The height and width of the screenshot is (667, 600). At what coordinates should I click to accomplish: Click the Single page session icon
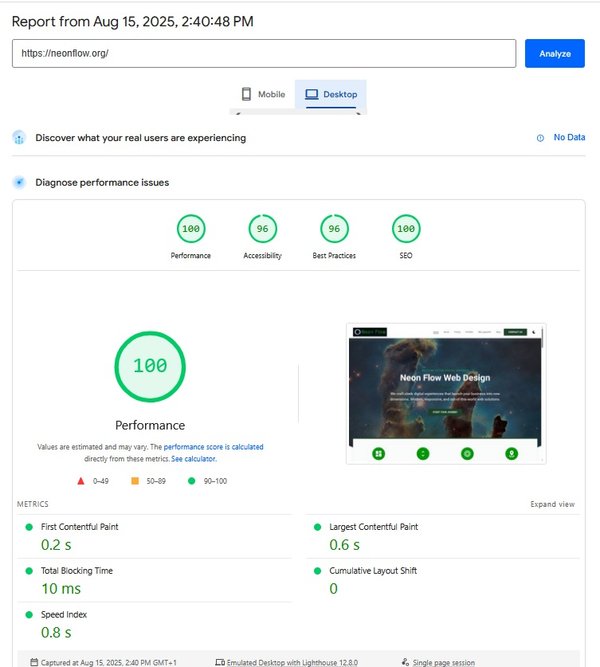pos(405,662)
